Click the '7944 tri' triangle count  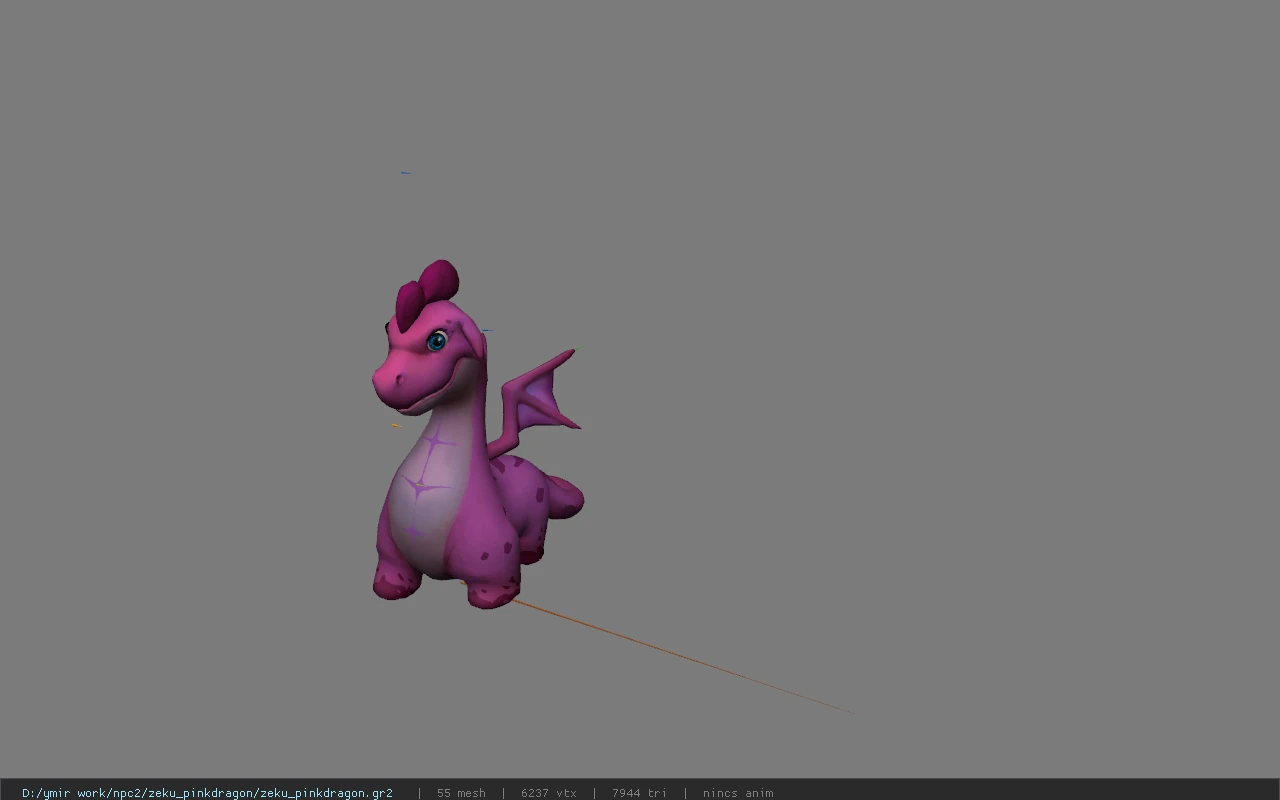639,793
